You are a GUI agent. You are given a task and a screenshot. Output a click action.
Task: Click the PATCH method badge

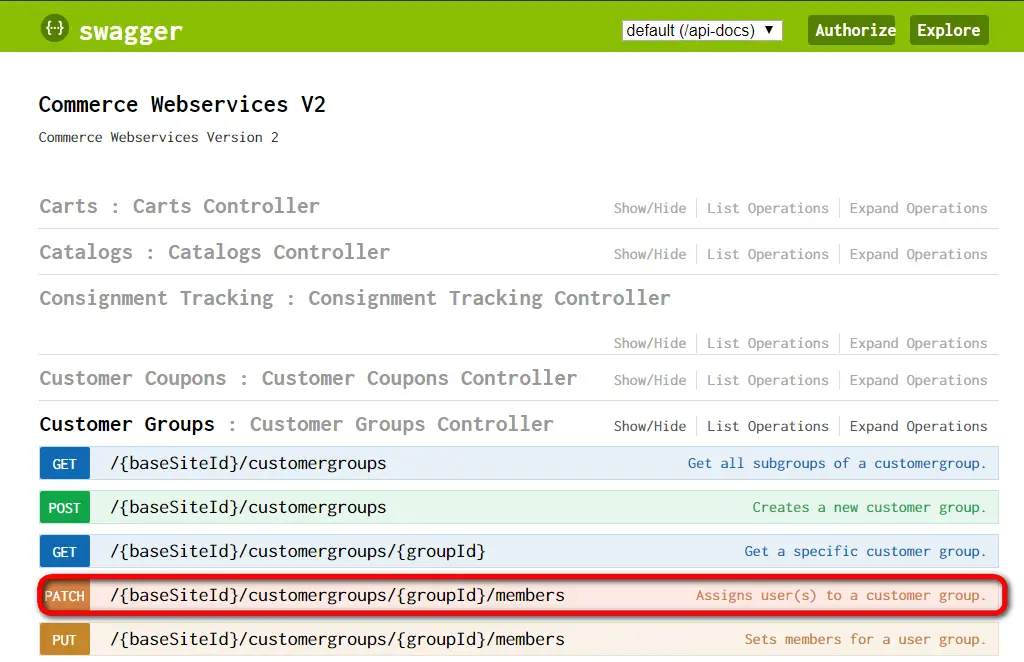pyautogui.click(x=65, y=595)
